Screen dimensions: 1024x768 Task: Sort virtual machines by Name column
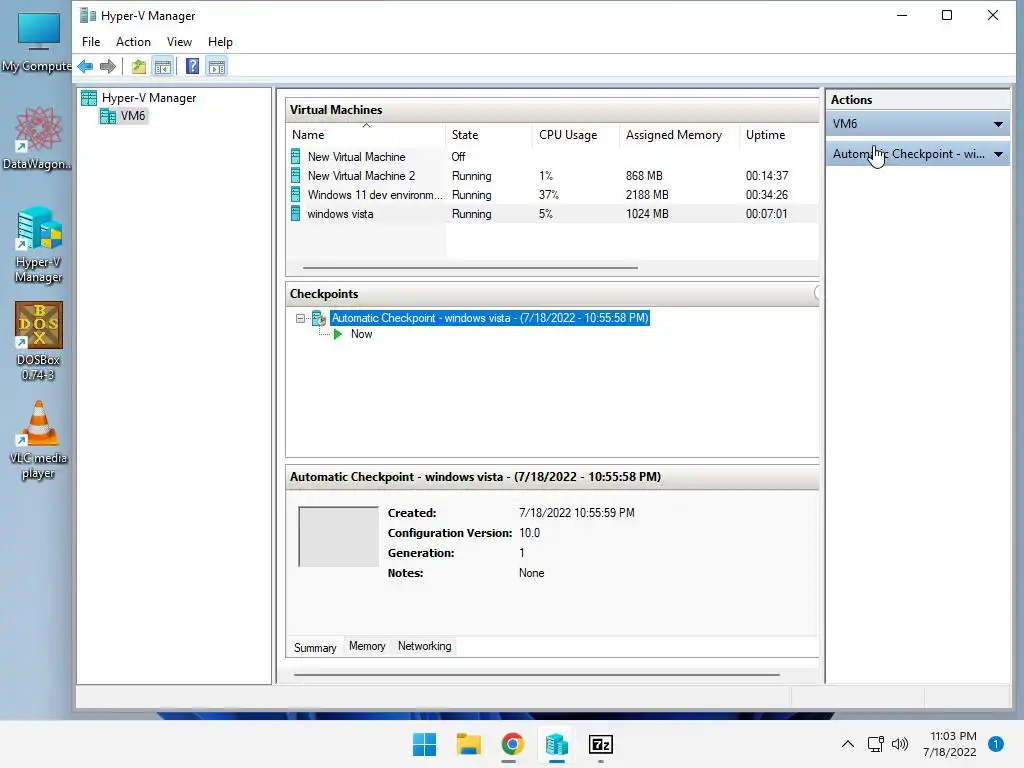(x=366, y=135)
